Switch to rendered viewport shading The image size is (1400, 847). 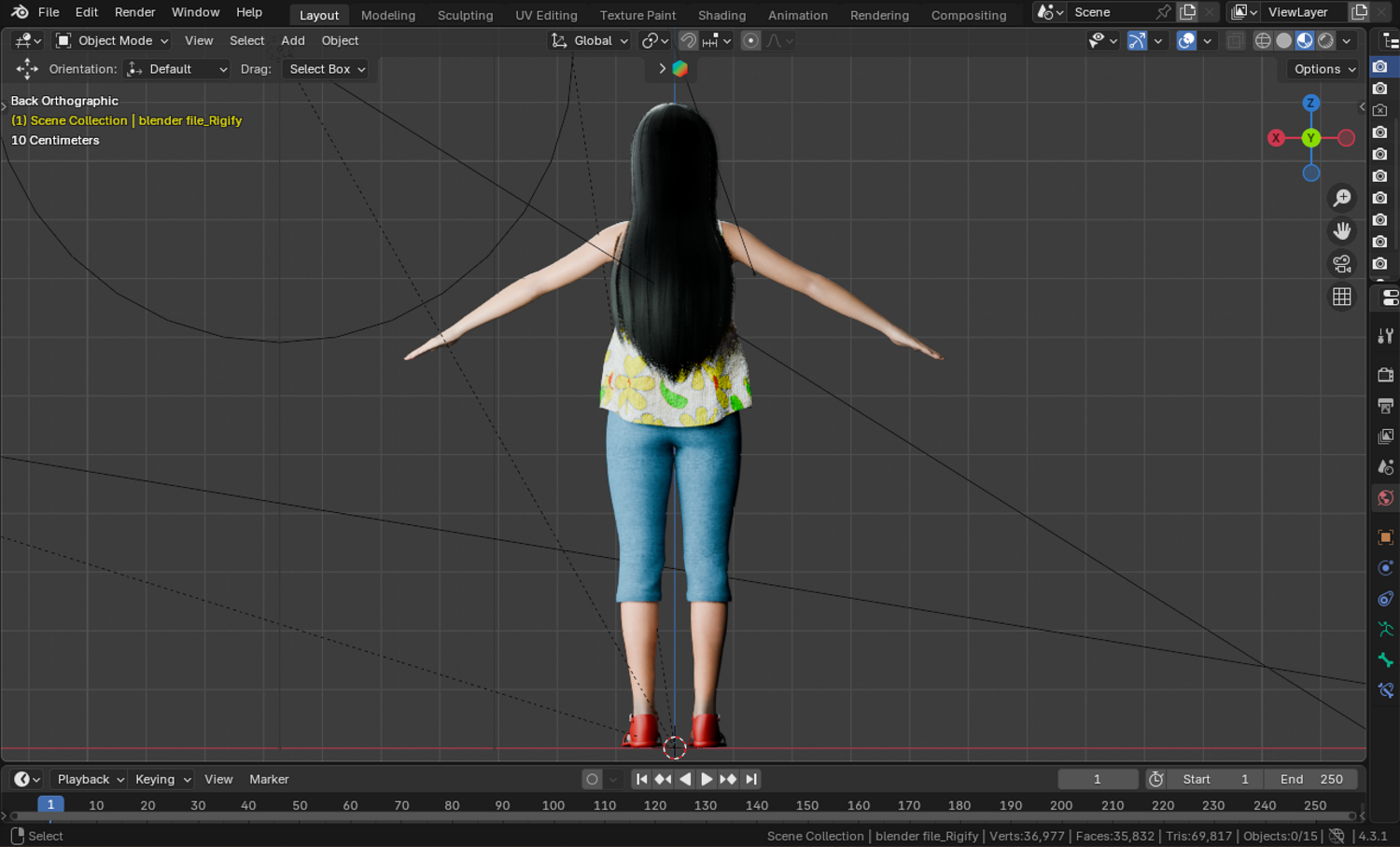click(1325, 41)
